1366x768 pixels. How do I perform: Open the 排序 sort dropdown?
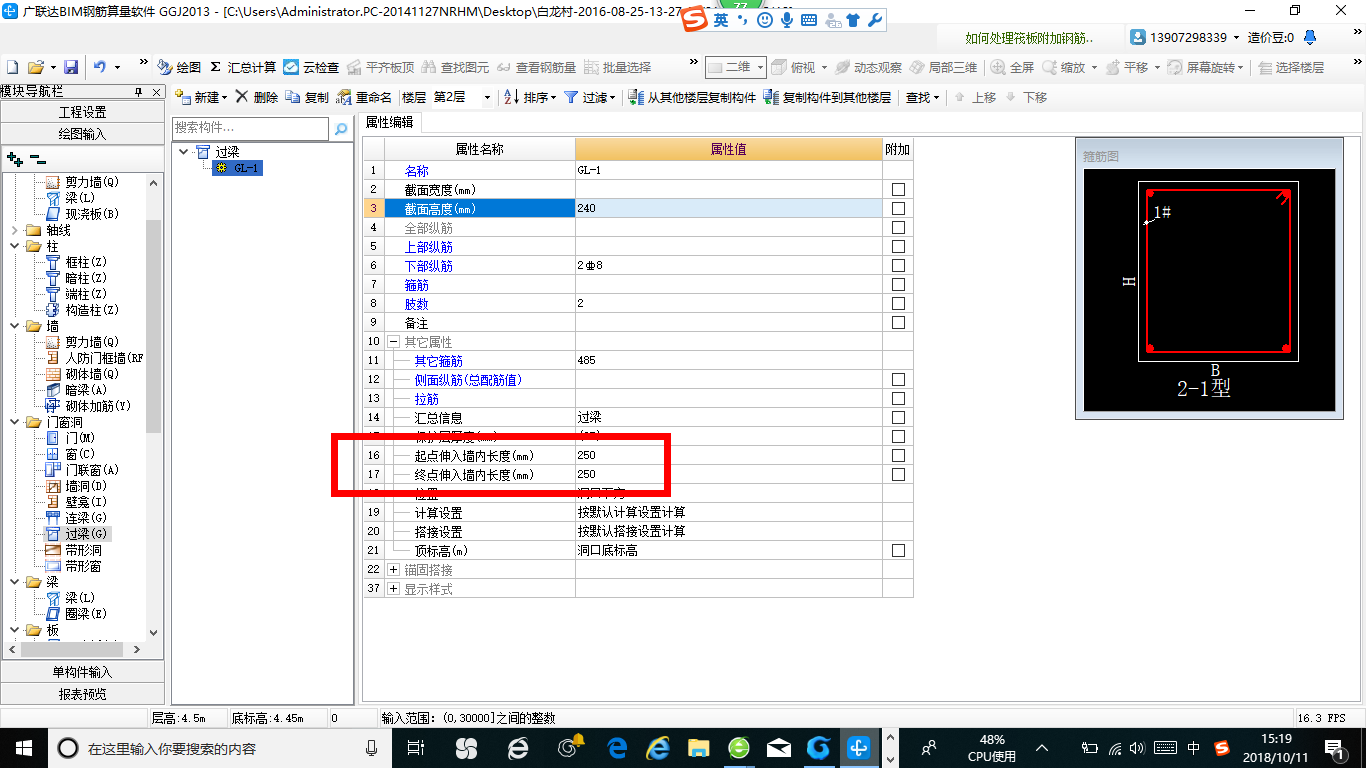tap(530, 97)
